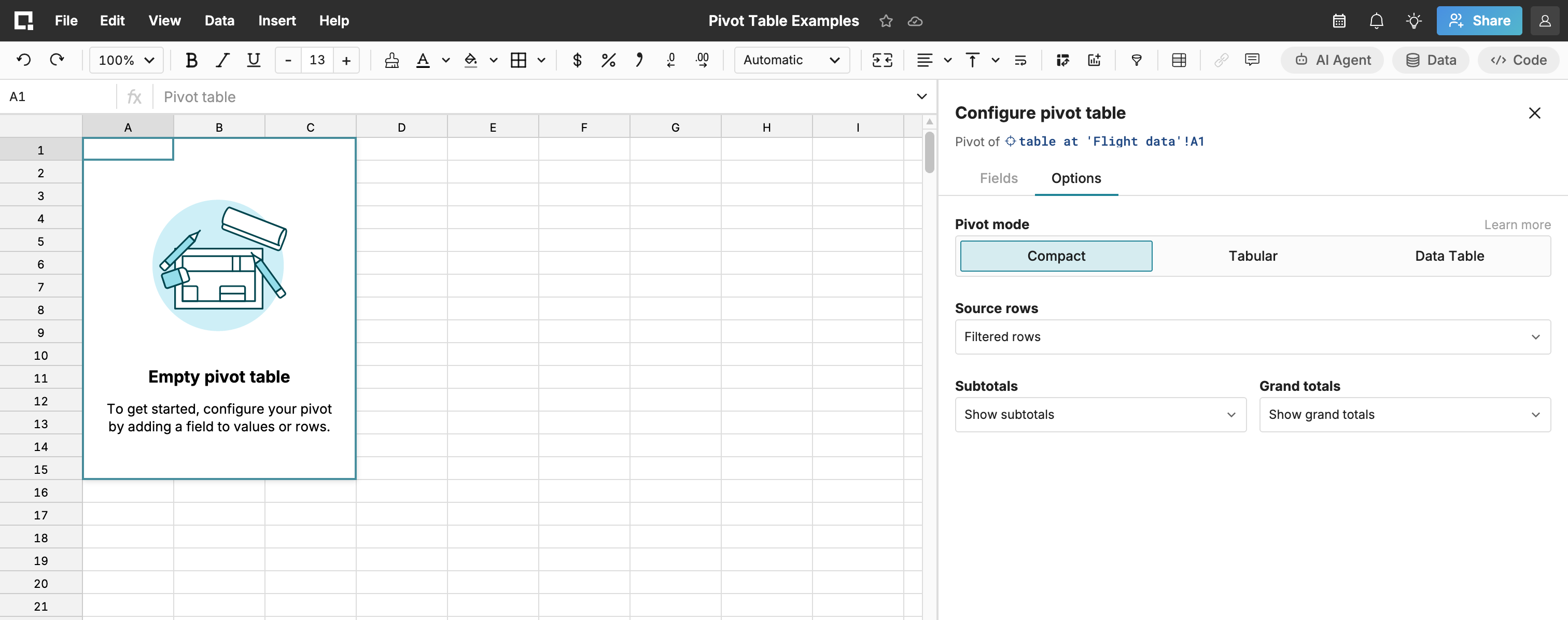Screen dimensions: 1568x620
Task: Apply thousands separator comma format
Action: pos(639,60)
